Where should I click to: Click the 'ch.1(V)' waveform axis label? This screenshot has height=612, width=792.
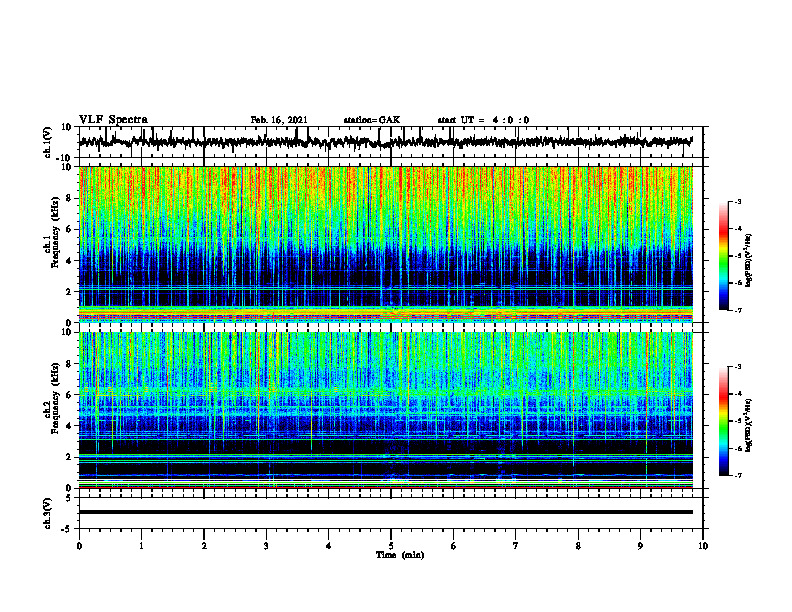(49, 142)
